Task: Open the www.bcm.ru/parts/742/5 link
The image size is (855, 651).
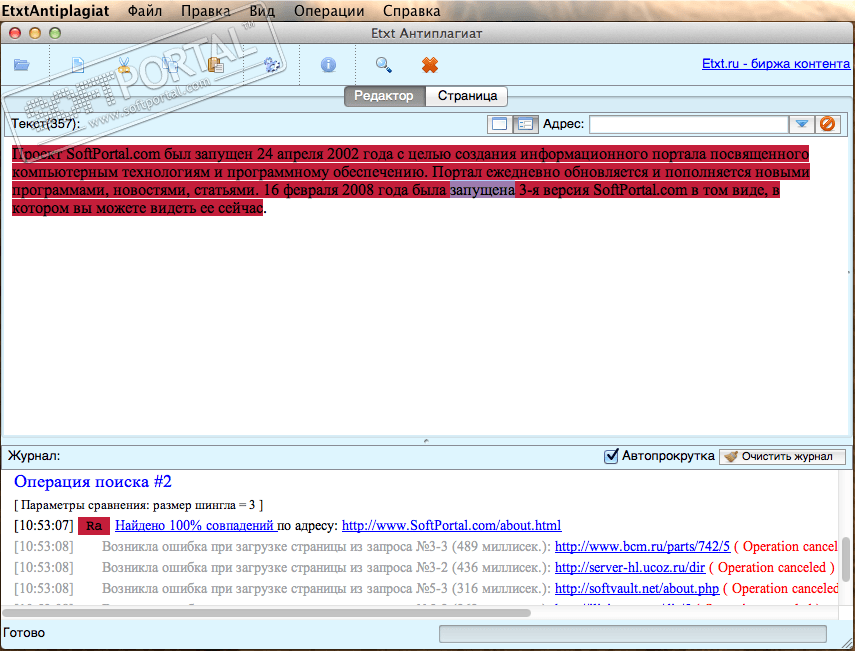Action: pyautogui.click(x=642, y=546)
